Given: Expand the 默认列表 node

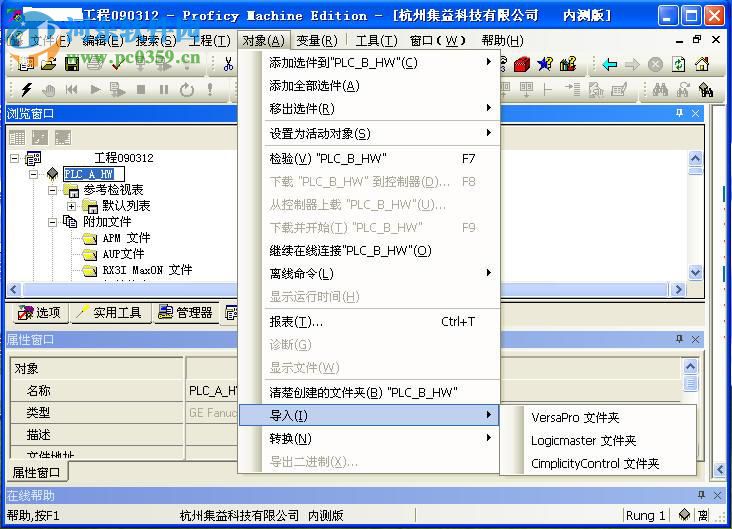Looking at the screenshot, I should 71,206.
